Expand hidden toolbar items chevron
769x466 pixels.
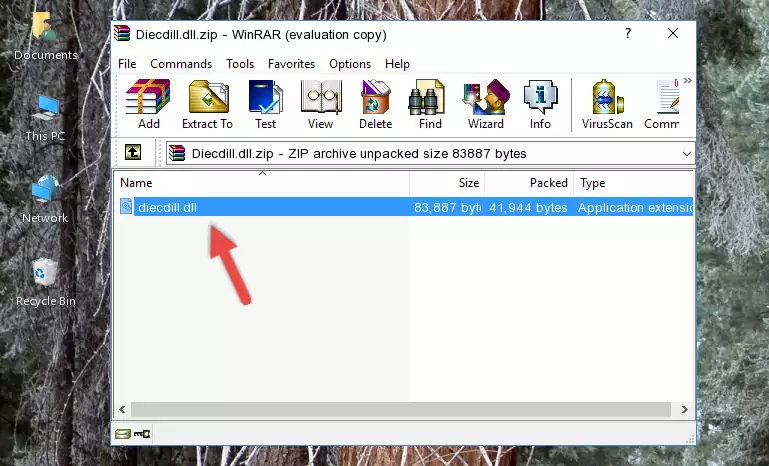pyautogui.click(x=688, y=81)
